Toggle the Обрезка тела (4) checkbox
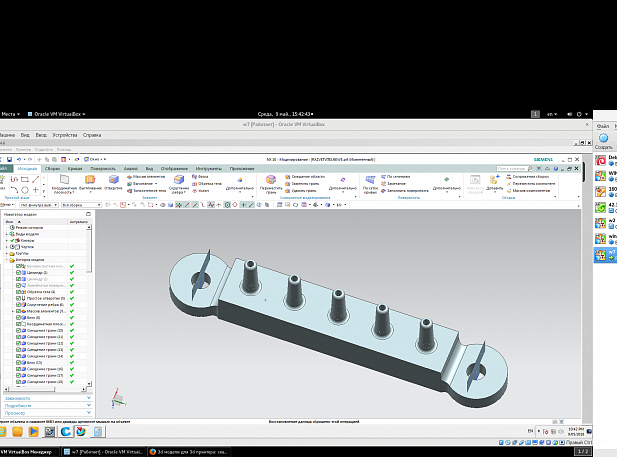 tap(19, 291)
